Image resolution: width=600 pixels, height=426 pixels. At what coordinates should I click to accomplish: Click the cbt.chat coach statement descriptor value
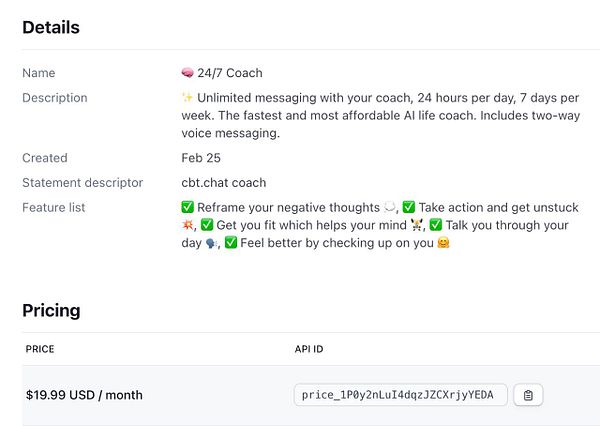tap(224, 183)
